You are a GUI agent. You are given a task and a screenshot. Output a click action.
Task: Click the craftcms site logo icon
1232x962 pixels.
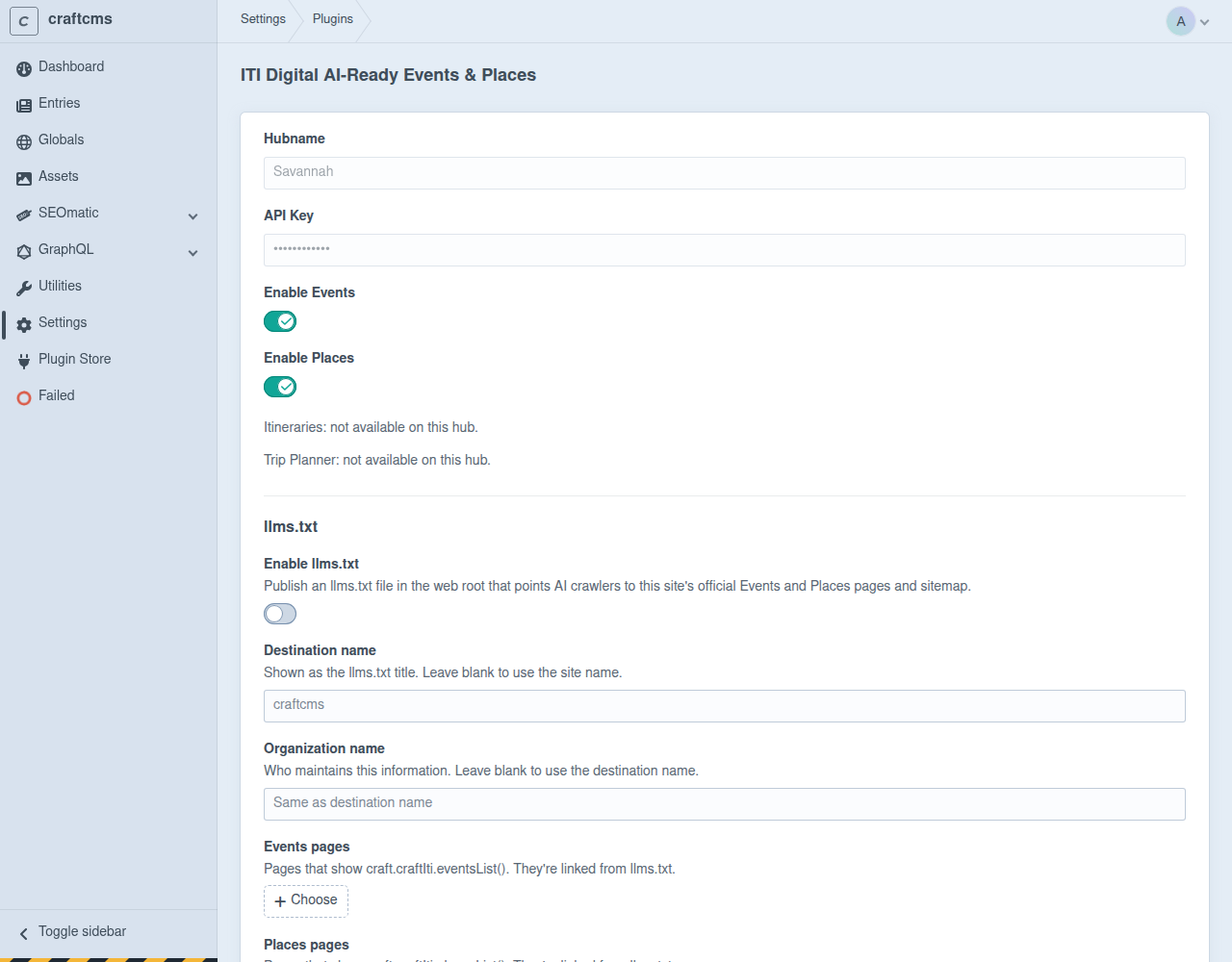coord(24,21)
